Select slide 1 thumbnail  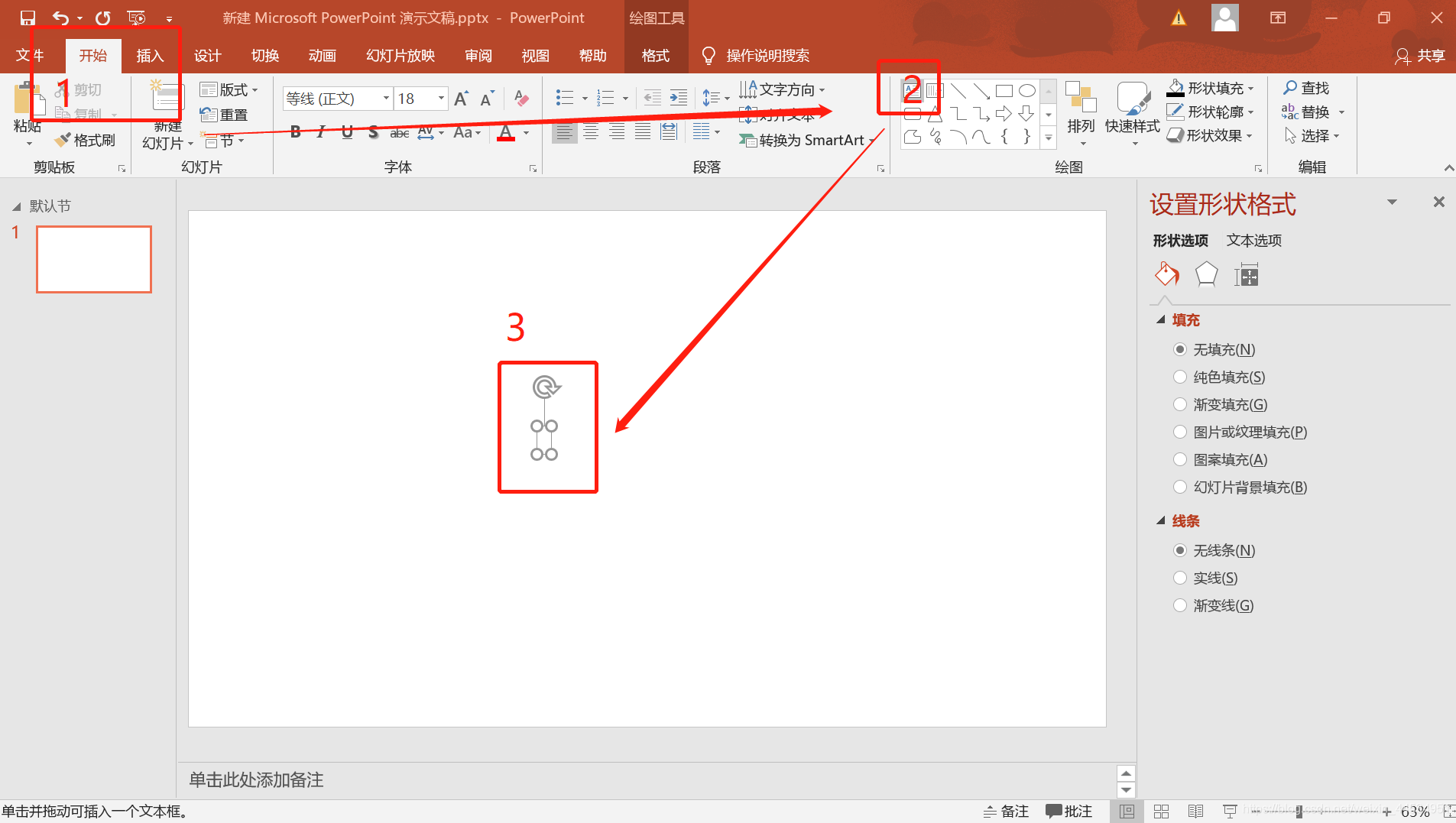point(94,259)
